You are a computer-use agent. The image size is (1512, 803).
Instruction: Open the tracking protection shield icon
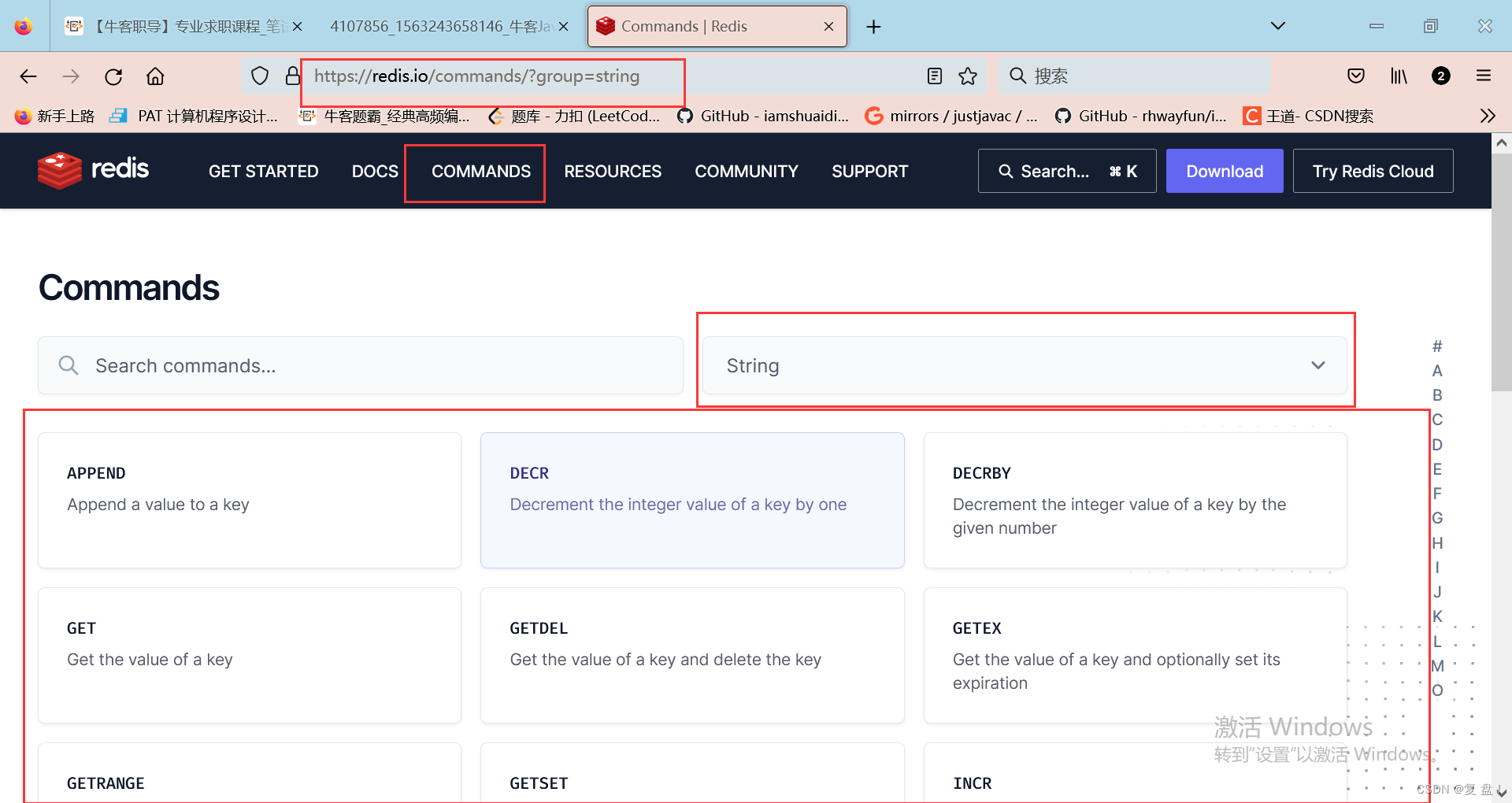260,76
